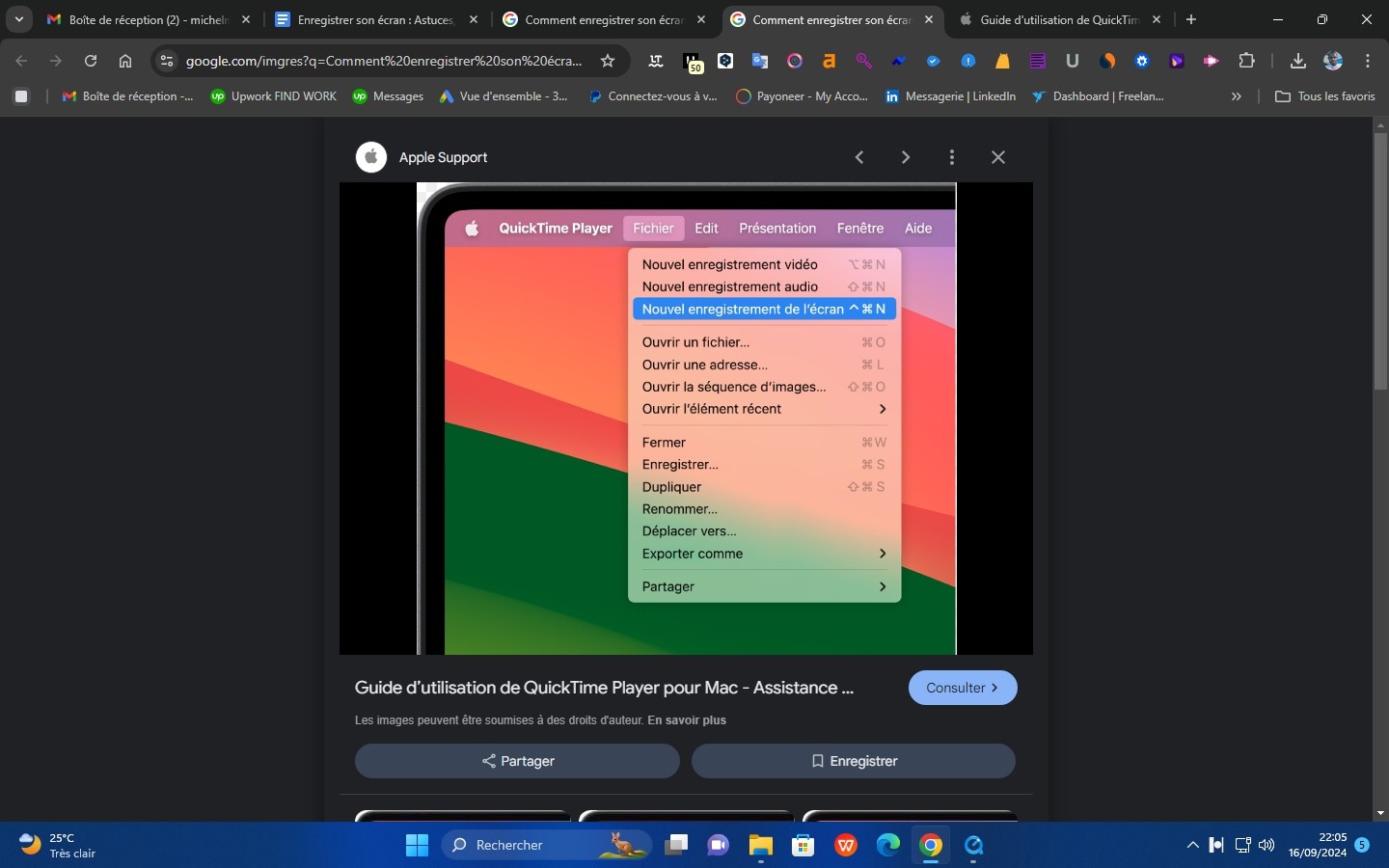The width and height of the screenshot is (1389, 868).
Task: Reload the page
Action: pyautogui.click(x=91, y=61)
